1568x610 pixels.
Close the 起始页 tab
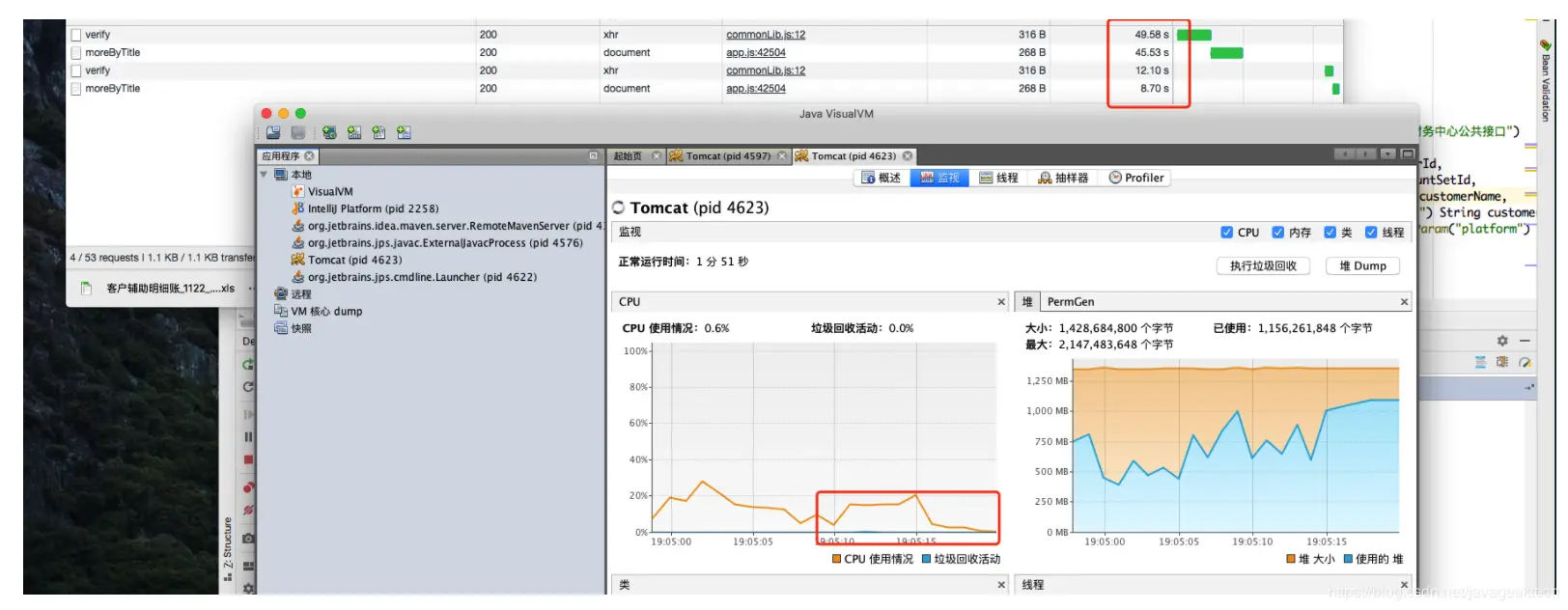click(x=657, y=155)
